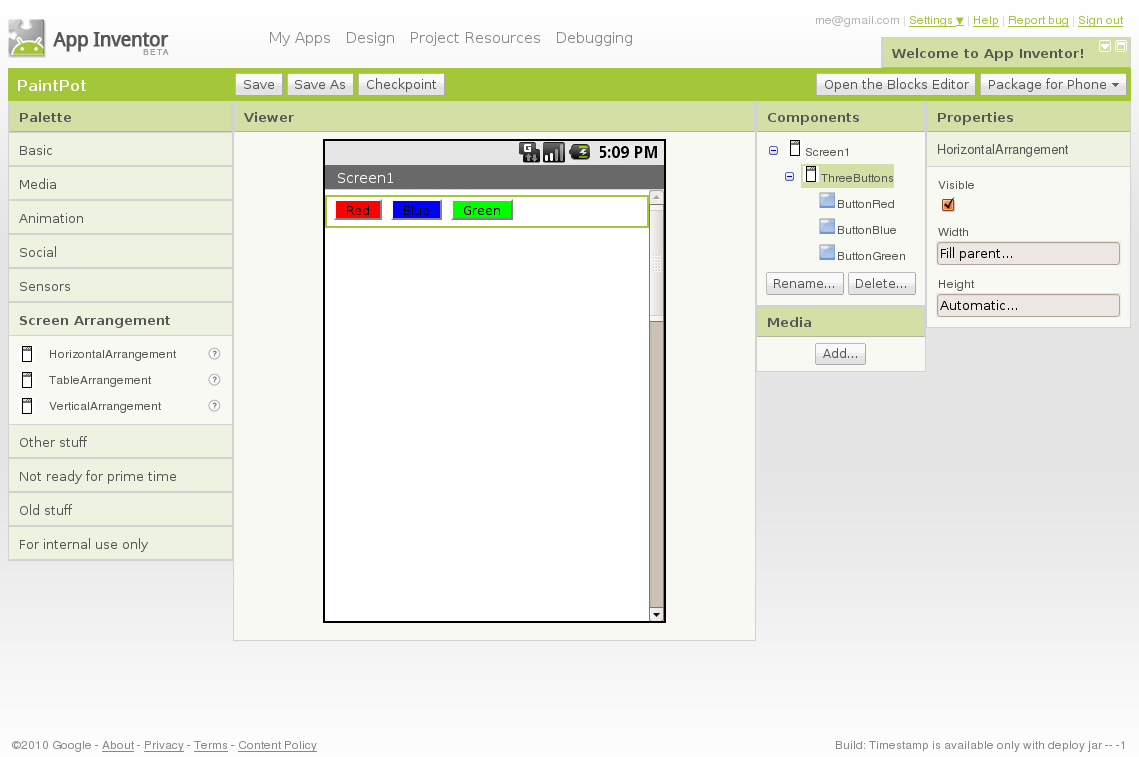Expand the Basic palette section
1139x757 pixels.
pyautogui.click(x=121, y=150)
